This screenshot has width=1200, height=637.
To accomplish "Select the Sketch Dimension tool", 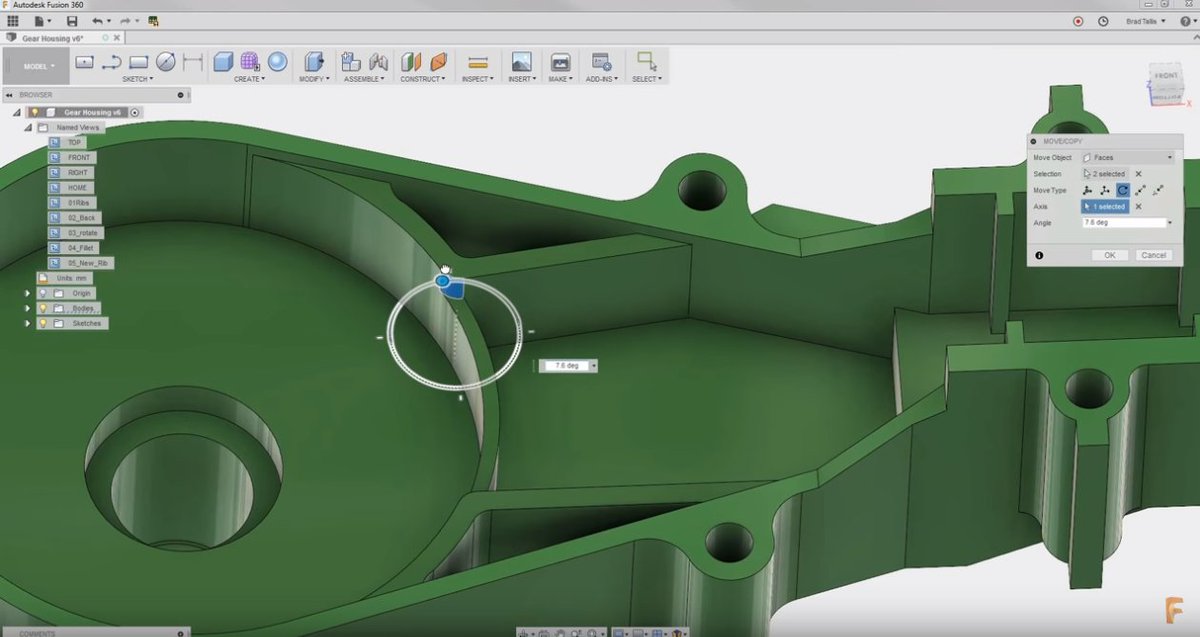I will tap(192, 62).
